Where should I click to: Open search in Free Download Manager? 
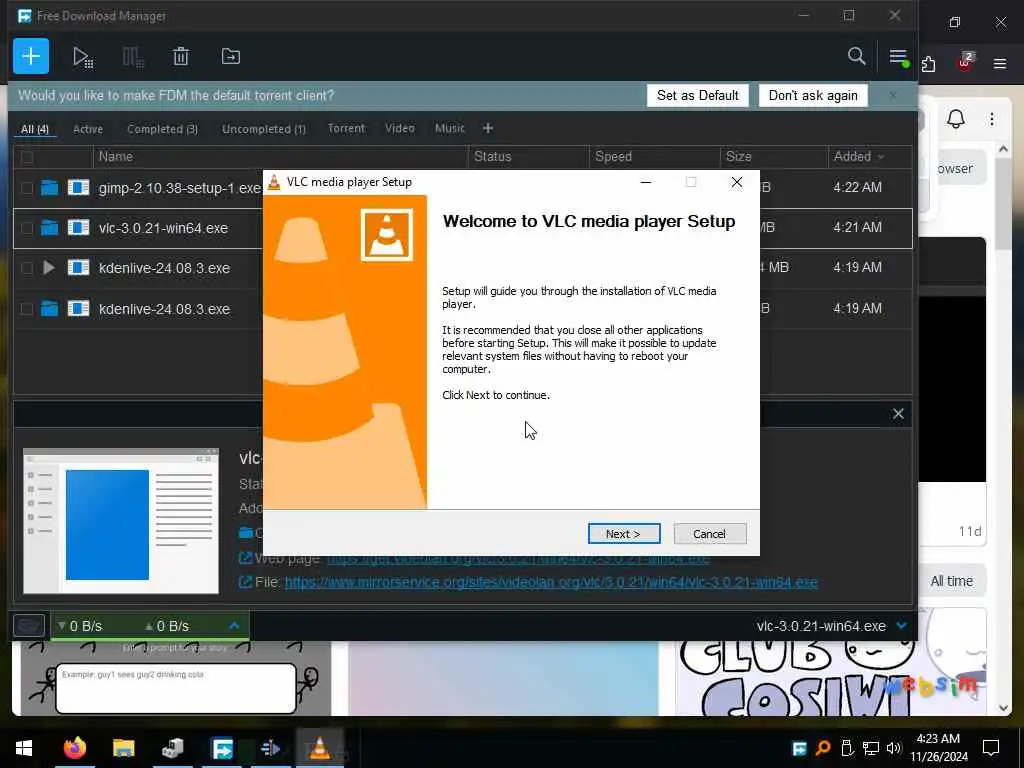pos(856,56)
